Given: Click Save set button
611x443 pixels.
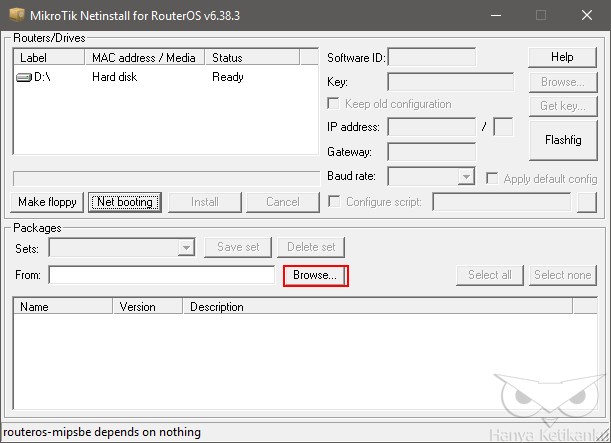Looking at the screenshot, I should tap(238, 247).
